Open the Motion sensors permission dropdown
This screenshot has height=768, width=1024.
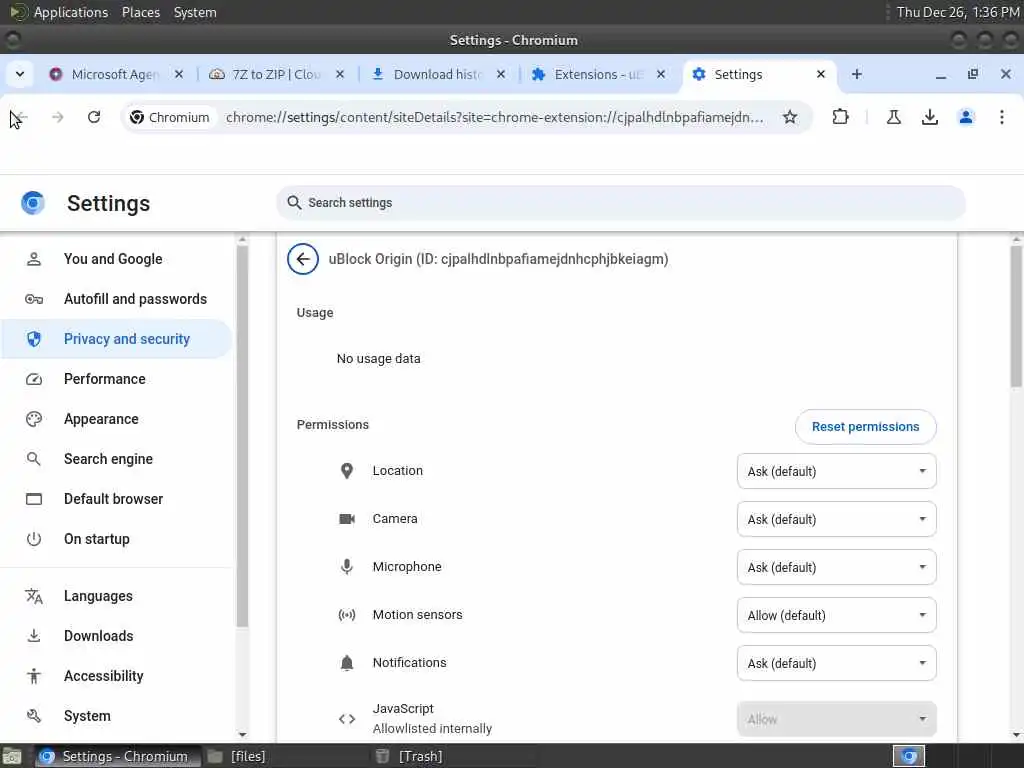837,615
